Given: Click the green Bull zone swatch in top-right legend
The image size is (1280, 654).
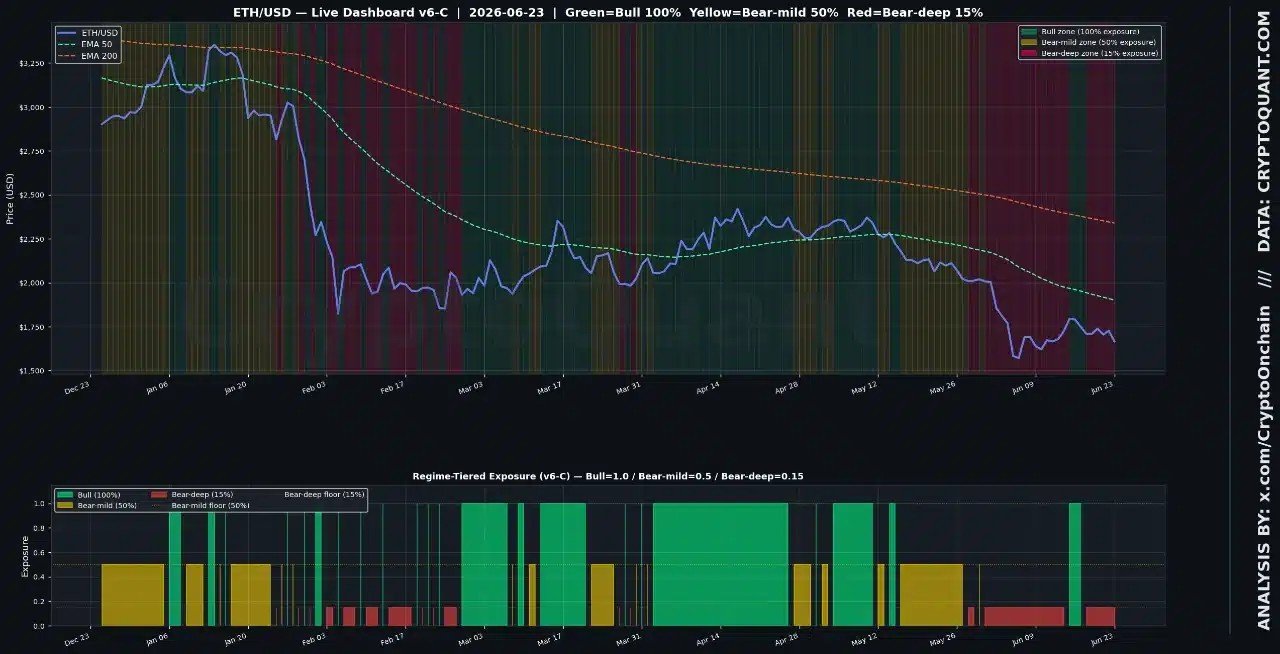Looking at the screenshot, I should (1030, 32).
